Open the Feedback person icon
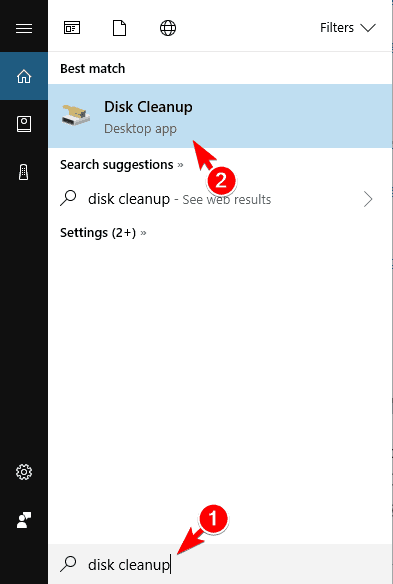This screenshot has height=584, width=393. [24, 520]
